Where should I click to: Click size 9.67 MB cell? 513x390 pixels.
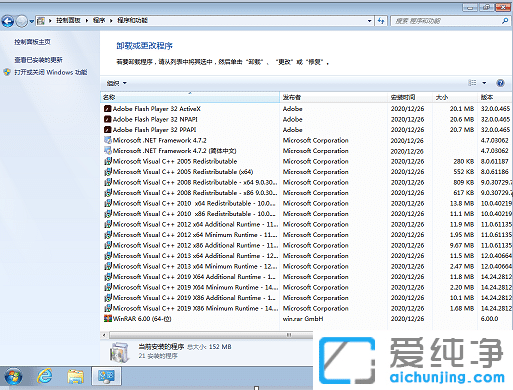pos(462,245)
